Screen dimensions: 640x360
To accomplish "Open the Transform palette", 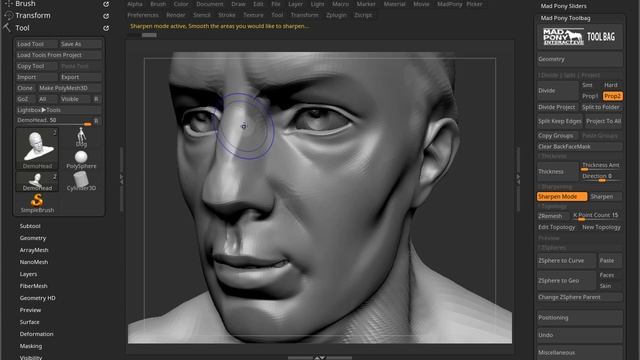I will (33, 16).
